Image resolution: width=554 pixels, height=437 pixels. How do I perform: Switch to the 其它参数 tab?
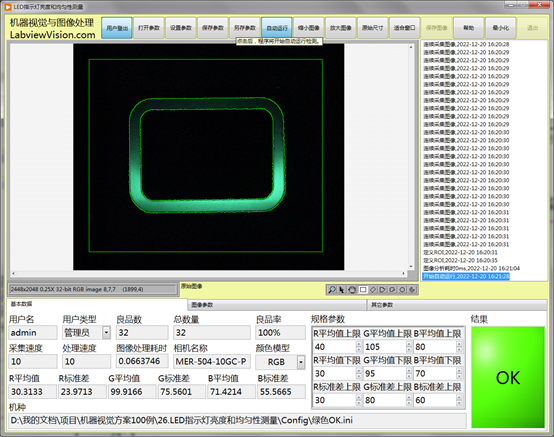(x=457, y=305)
